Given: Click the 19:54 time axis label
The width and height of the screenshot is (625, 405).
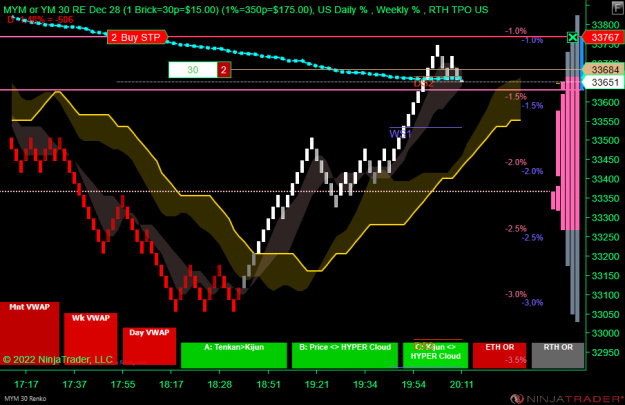Looking at the screenshot, I should tap(413, 385).
